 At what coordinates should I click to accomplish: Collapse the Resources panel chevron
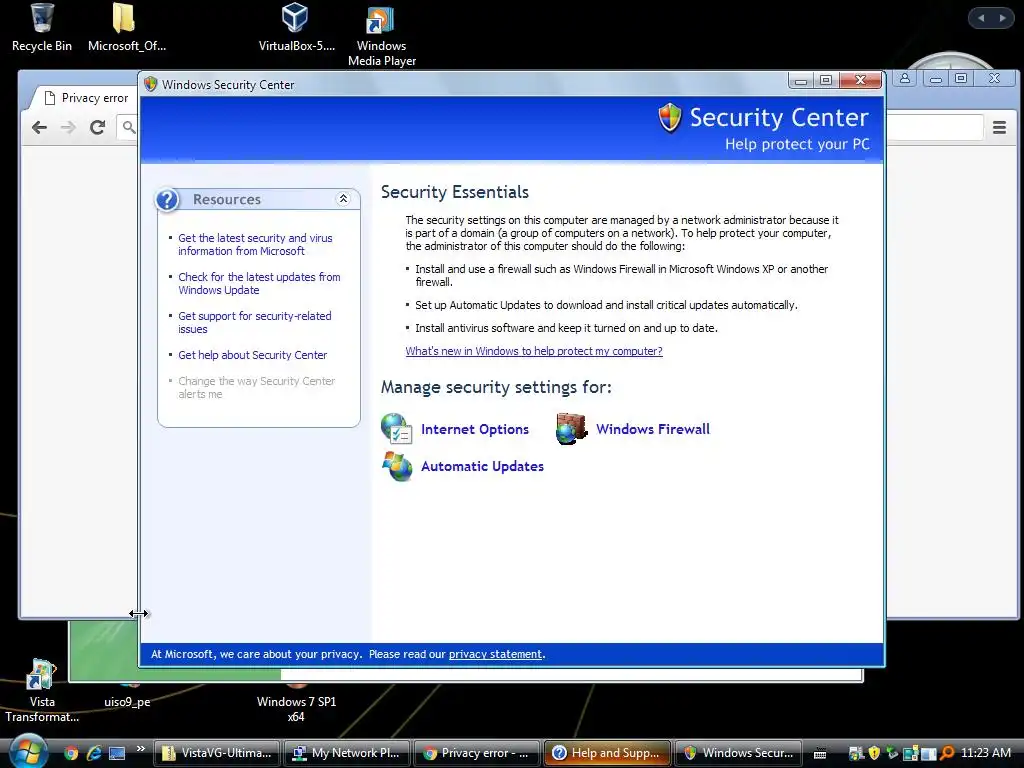coord(343,199)
